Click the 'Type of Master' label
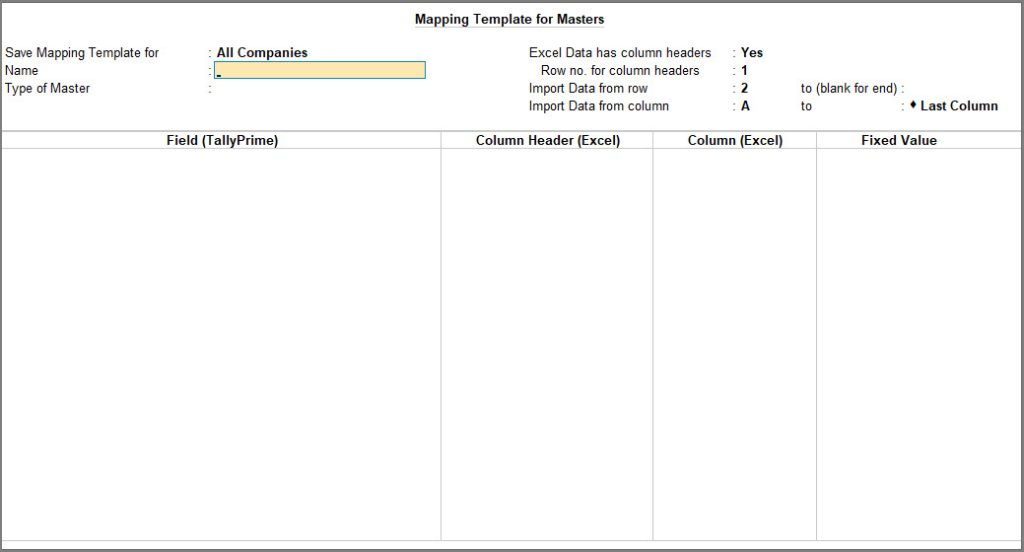 48,88
